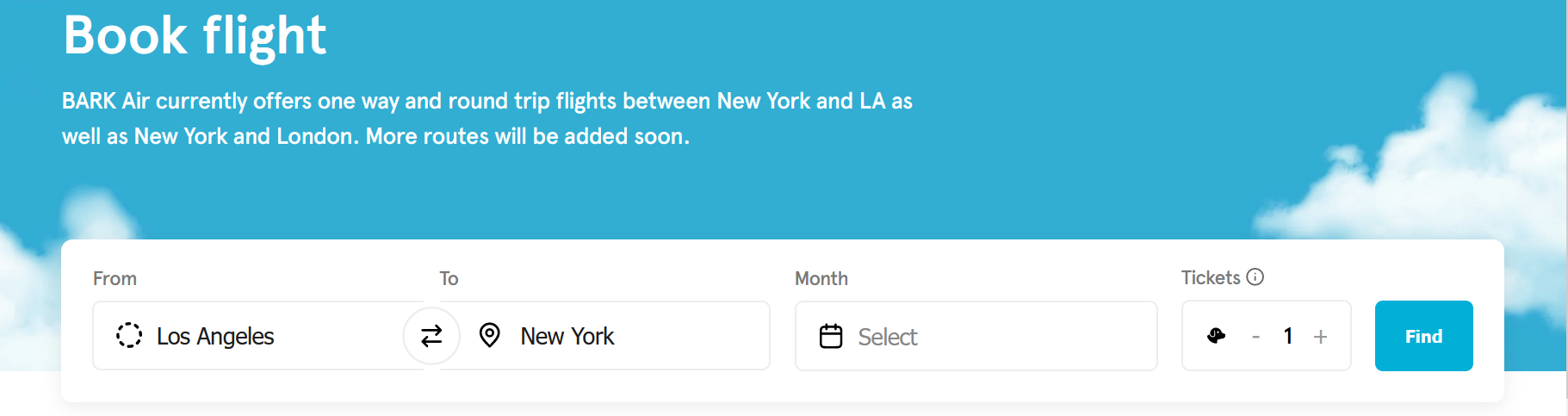Open the Los Angeles origin dropdown
Viewport: 1568px width, 416px height.
tap(215, 336)
